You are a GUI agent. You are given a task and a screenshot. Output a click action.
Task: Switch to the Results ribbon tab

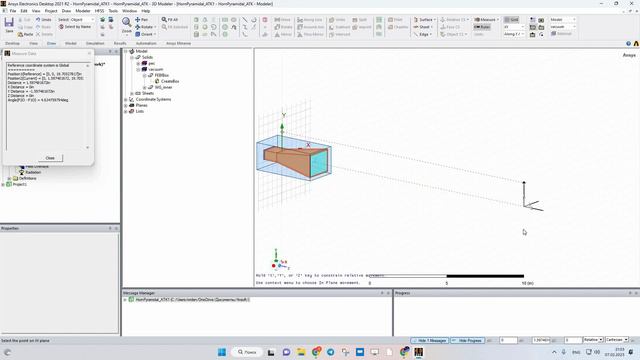pyautogui.click(x=120, y=43)
